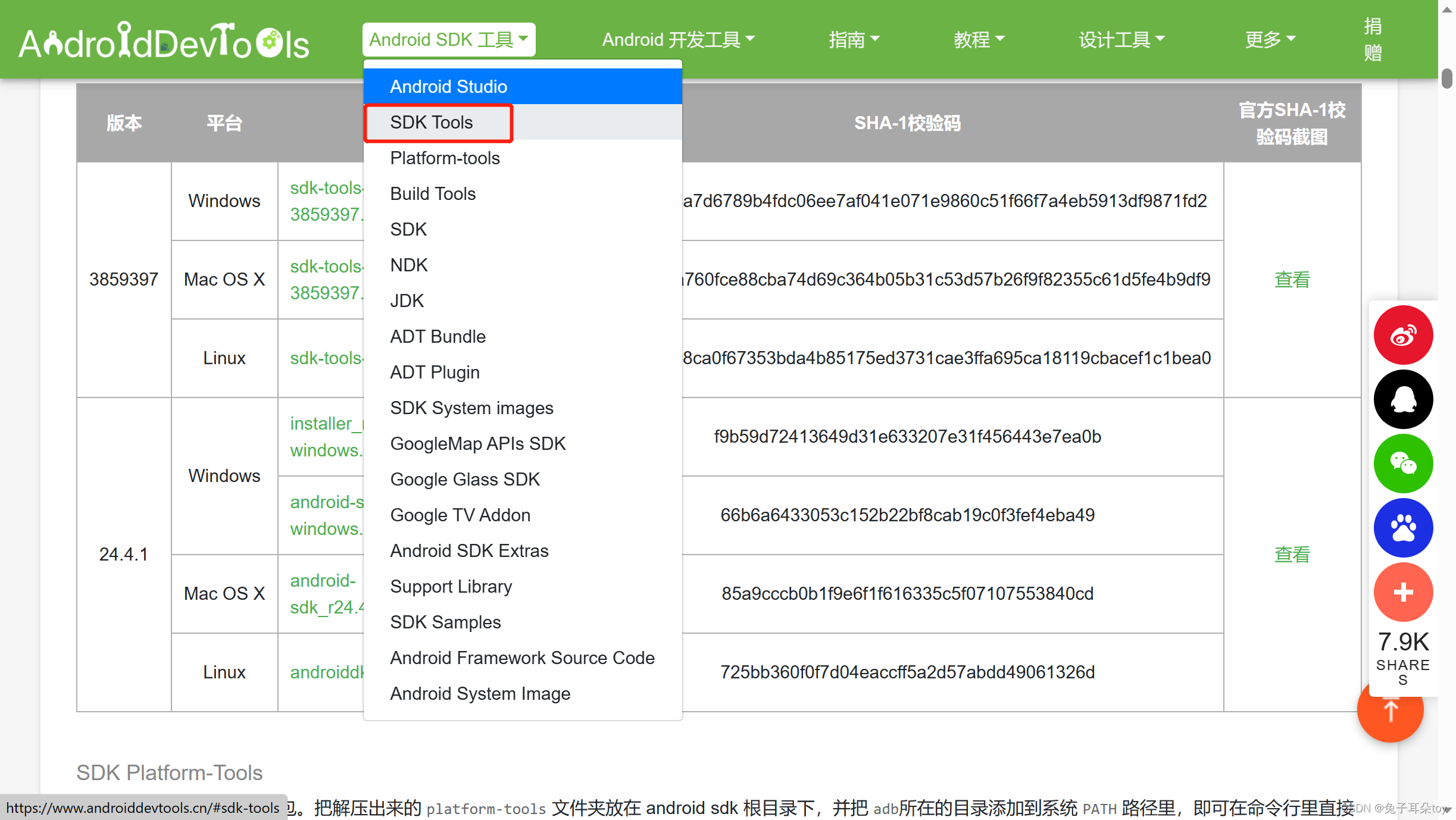Select the version cell 24.4.1
The image size is (1456, 820).
[x=124, y=554]
